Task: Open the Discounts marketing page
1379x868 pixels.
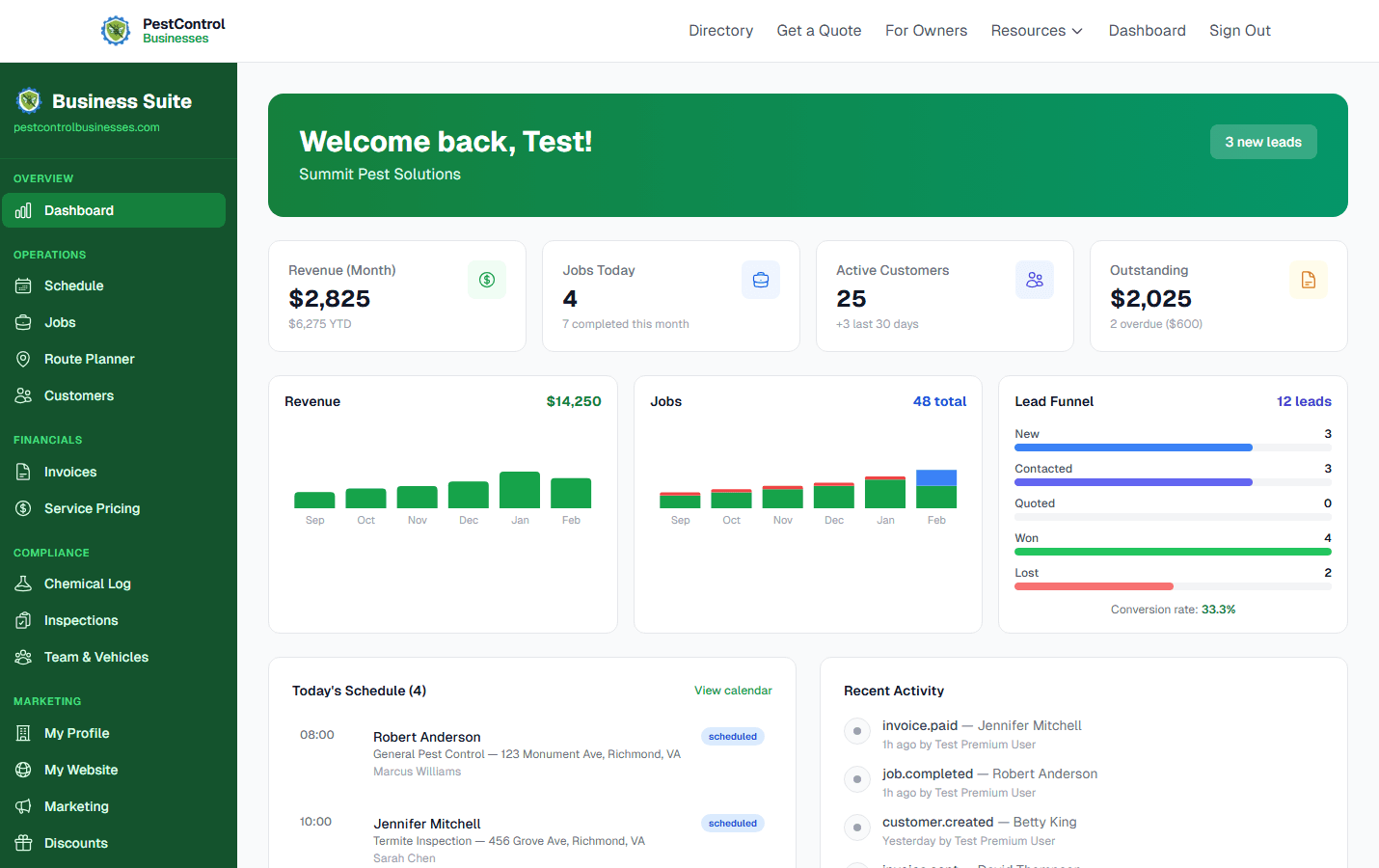Action: tap(76, 843)
